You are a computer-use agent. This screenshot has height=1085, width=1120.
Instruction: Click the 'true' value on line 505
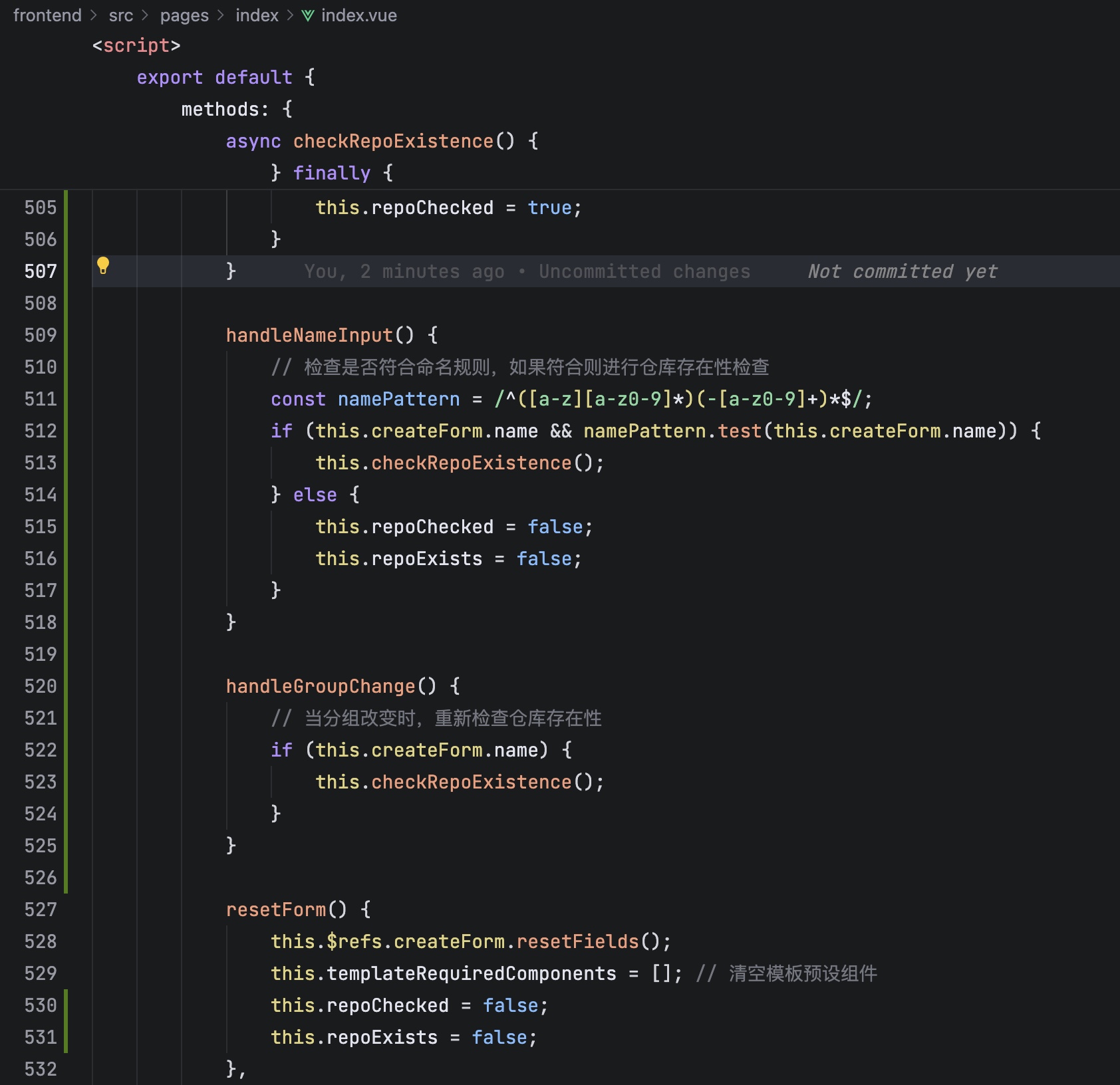coord(550,207)
